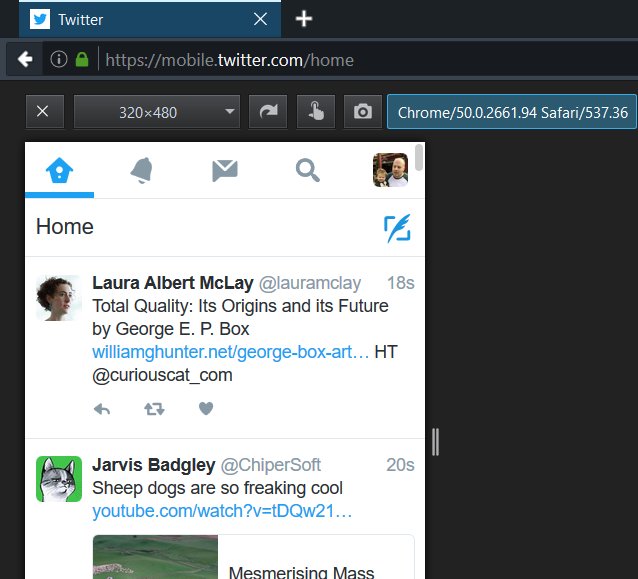The width and height of the screenshot is (638, 579).
Task: Focus the address bar URL
Action: coord(229,60)
